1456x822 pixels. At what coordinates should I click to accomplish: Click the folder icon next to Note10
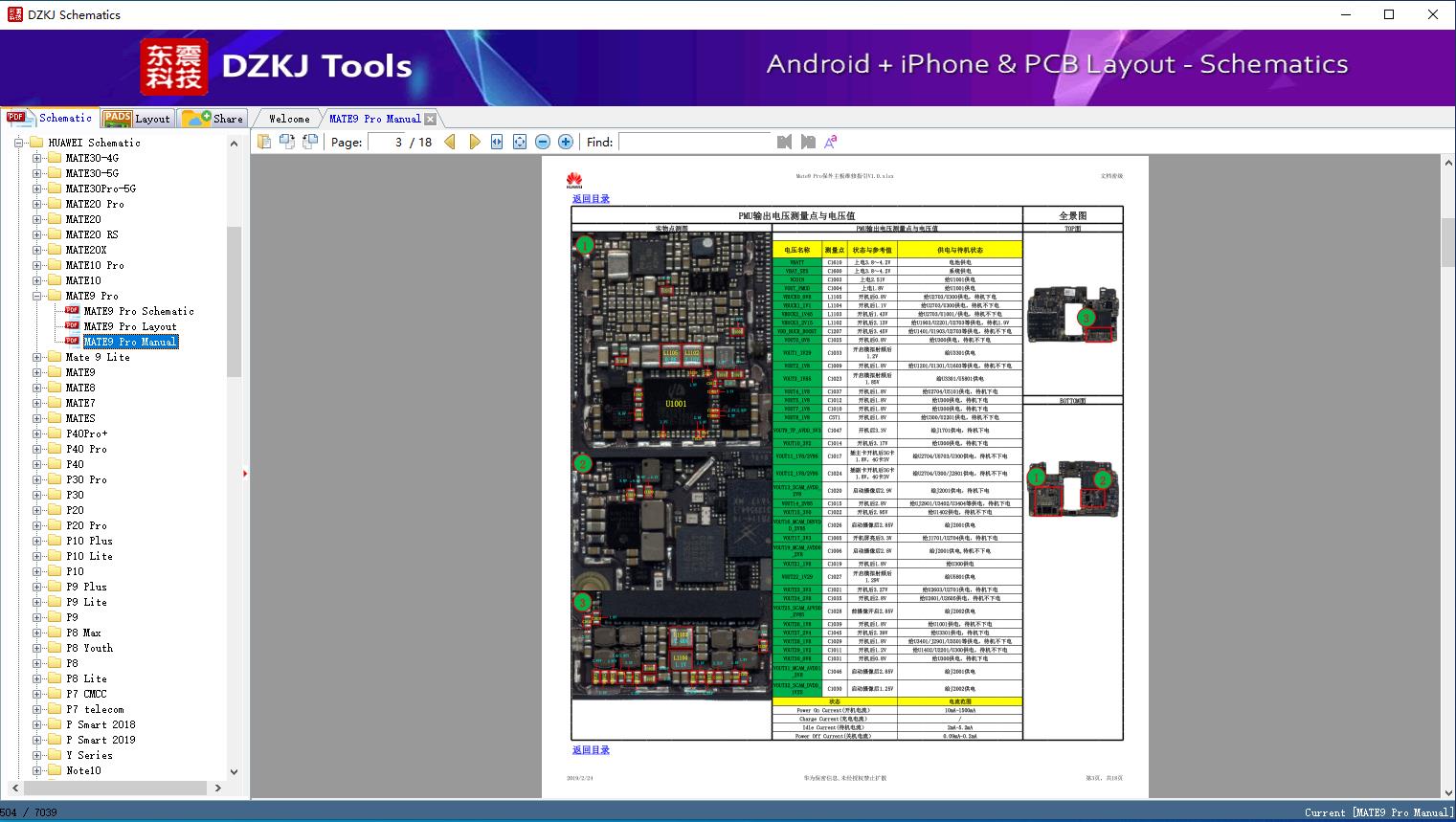55,770
